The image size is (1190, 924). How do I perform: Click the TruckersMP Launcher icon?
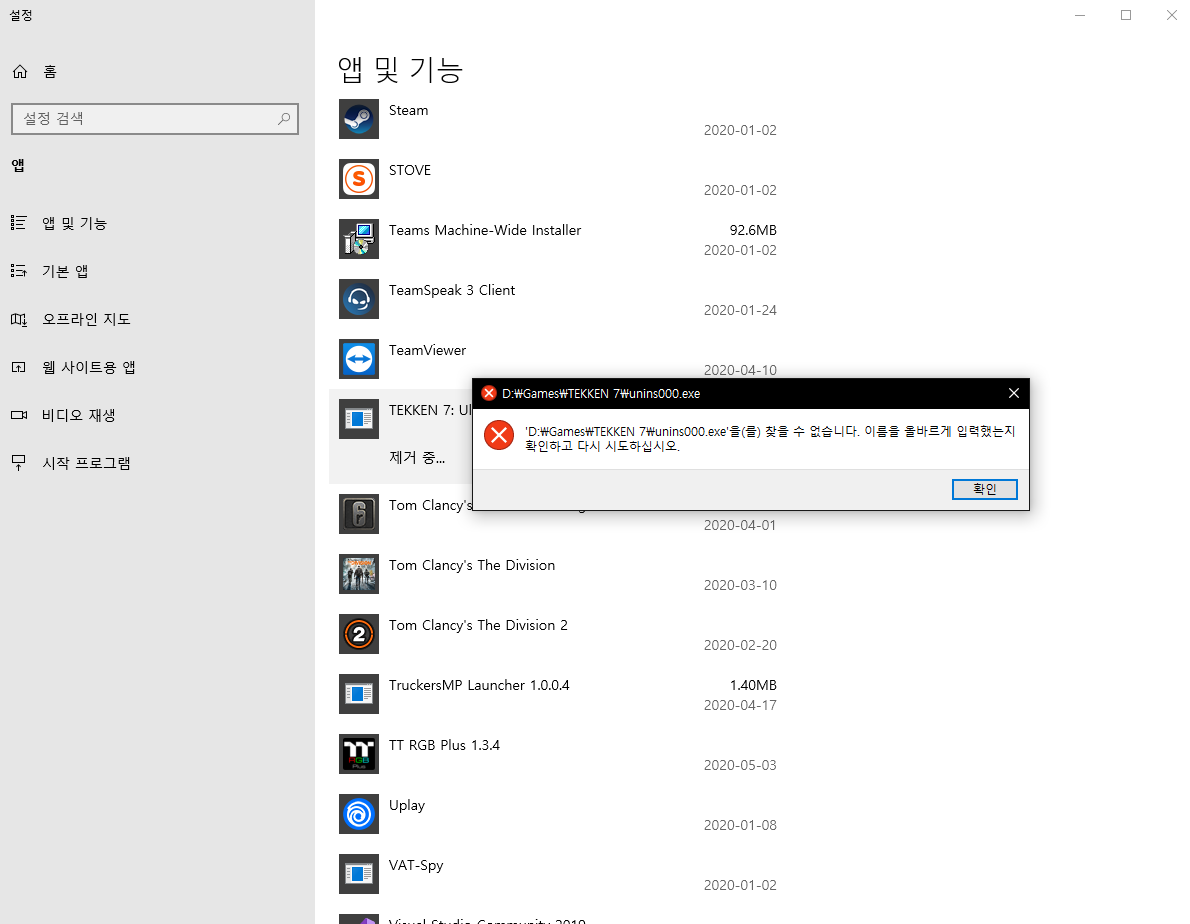[358, 693]
